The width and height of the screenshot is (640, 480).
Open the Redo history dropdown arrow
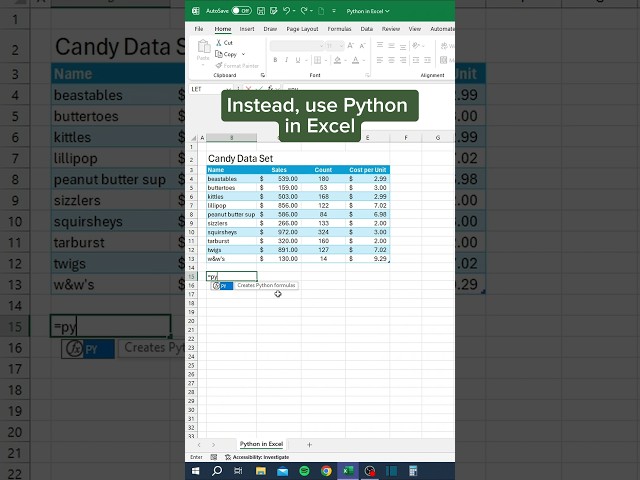pyautogui.click(x=311, y=11)
